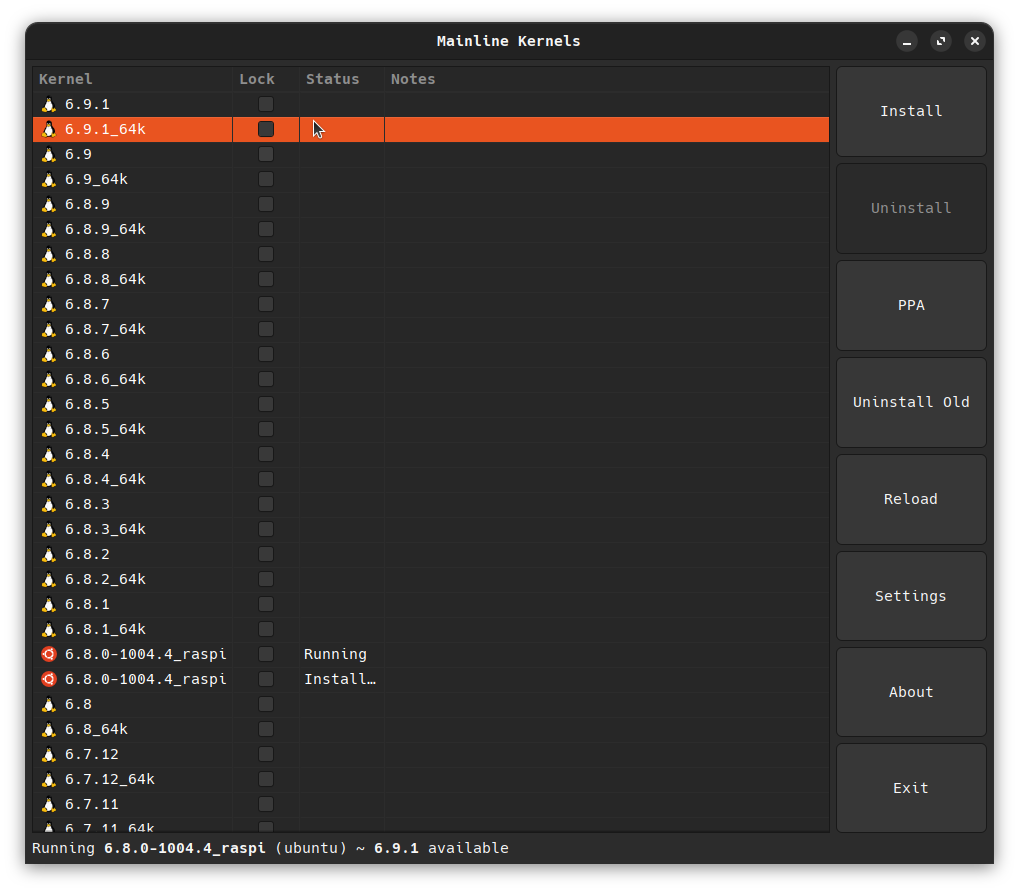Check the lock box for kernel 6.8.9
Viewport: 1019px width, 892px height.
click(x=266, y=204)
